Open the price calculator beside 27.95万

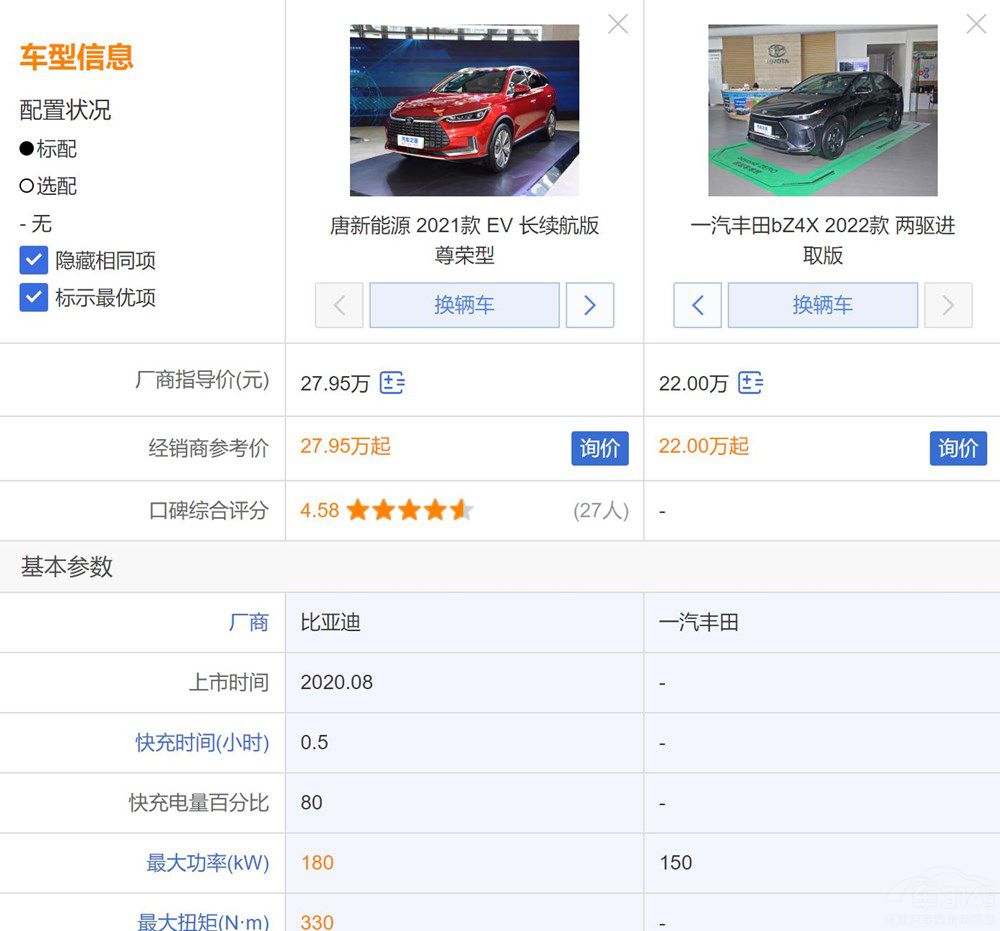pyautogui.click(x=392, y=383)
